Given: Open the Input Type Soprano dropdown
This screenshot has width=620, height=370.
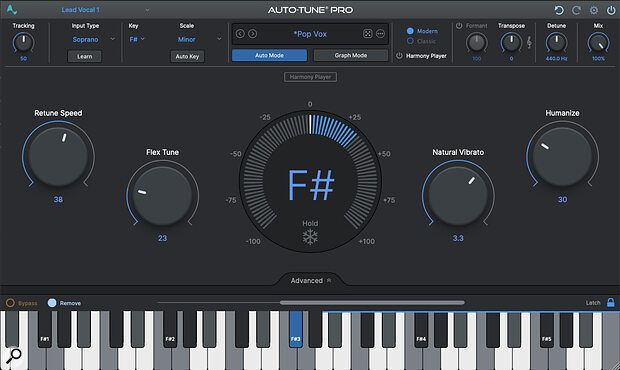Looking at the screenshot, I should coord(93,39).
